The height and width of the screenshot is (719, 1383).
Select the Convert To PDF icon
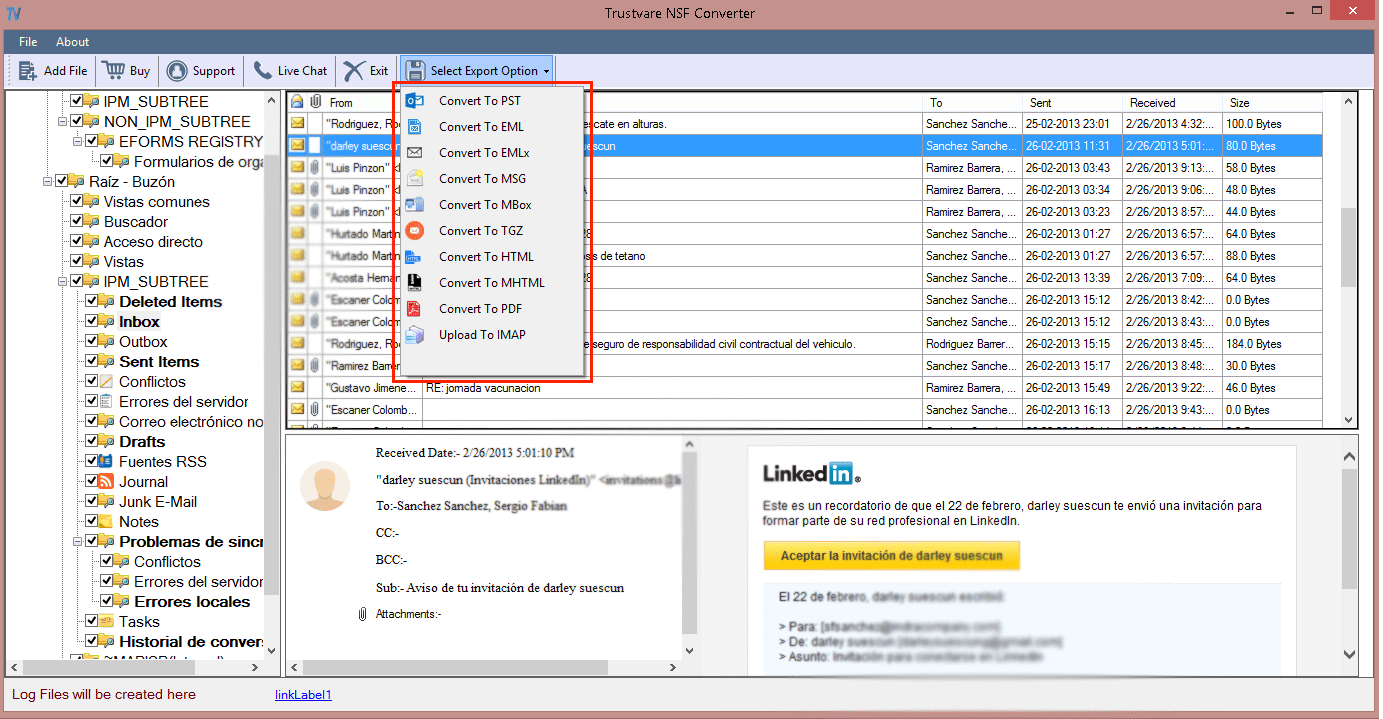coord(415,308)
